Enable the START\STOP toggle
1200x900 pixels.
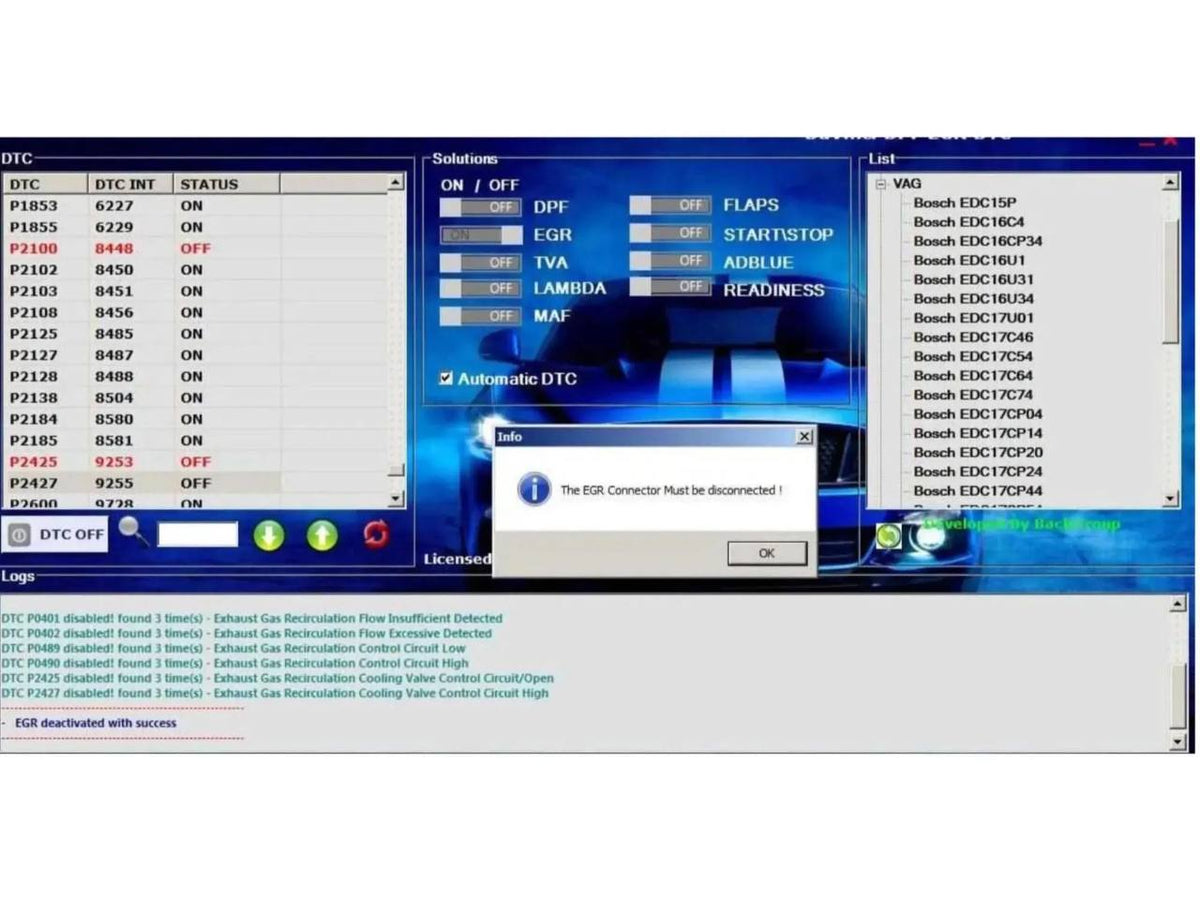coord(671,233)
